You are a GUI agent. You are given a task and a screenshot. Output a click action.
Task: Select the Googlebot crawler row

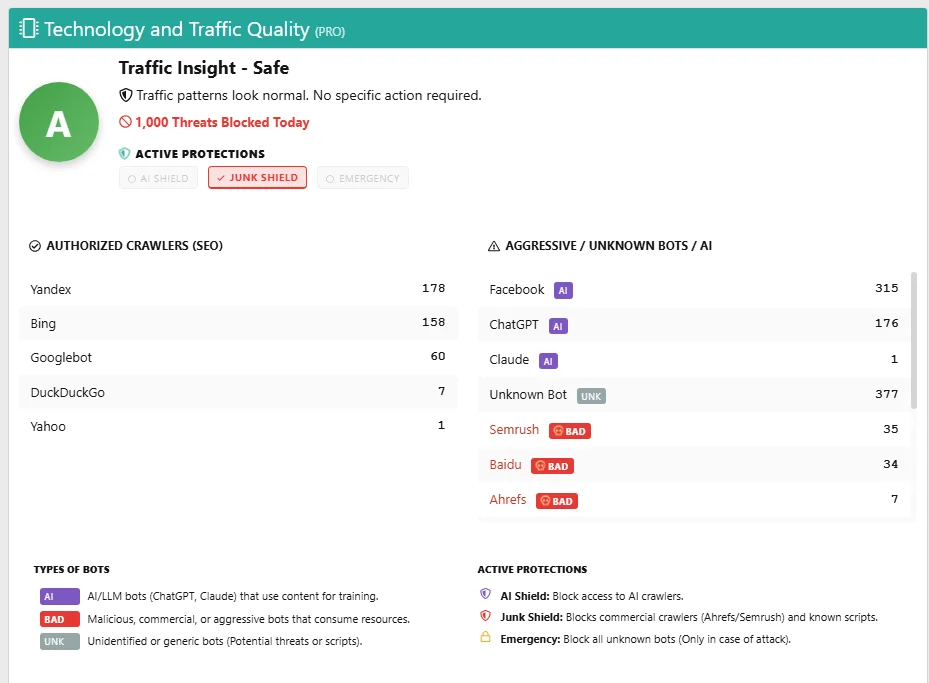(237, 358)
